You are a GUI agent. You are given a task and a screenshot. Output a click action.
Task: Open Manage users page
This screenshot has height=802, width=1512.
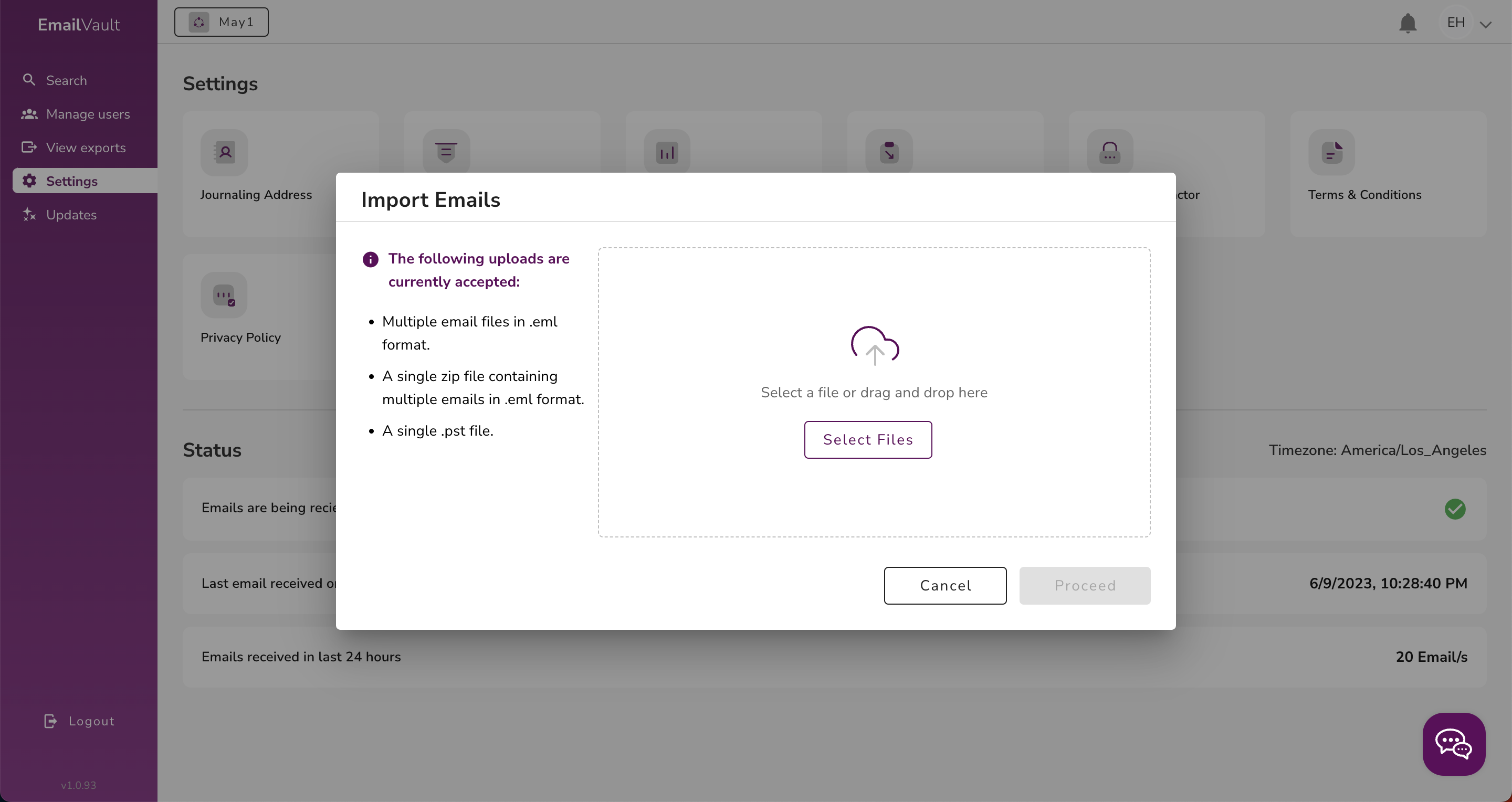point(88,114)
